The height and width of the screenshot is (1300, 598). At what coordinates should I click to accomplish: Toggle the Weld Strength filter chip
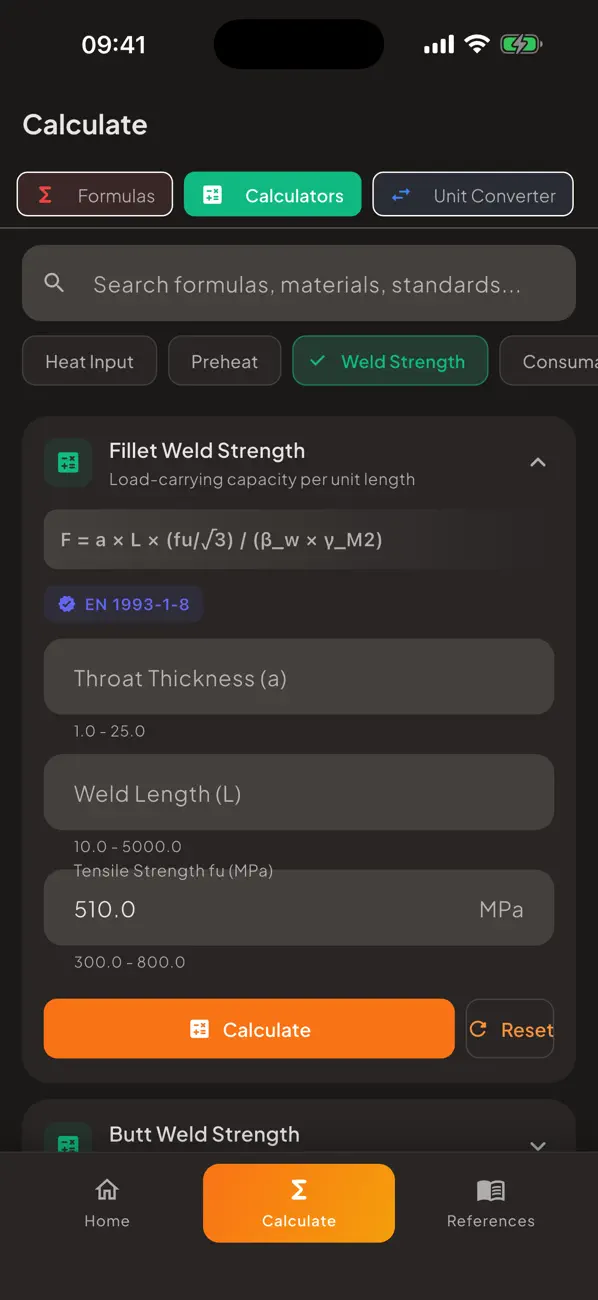(390, 361)
